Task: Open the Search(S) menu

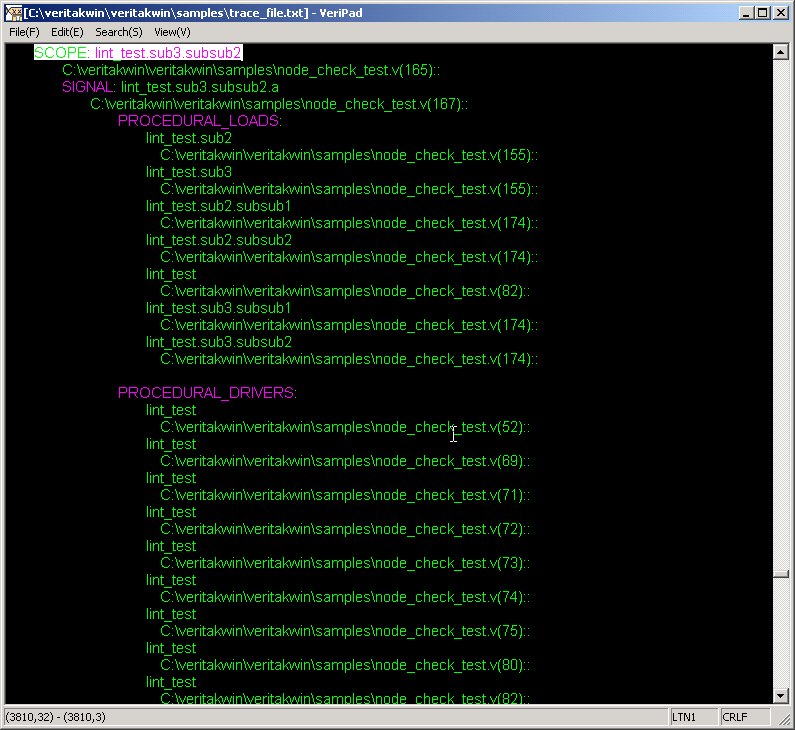Action: pos(119,32)
